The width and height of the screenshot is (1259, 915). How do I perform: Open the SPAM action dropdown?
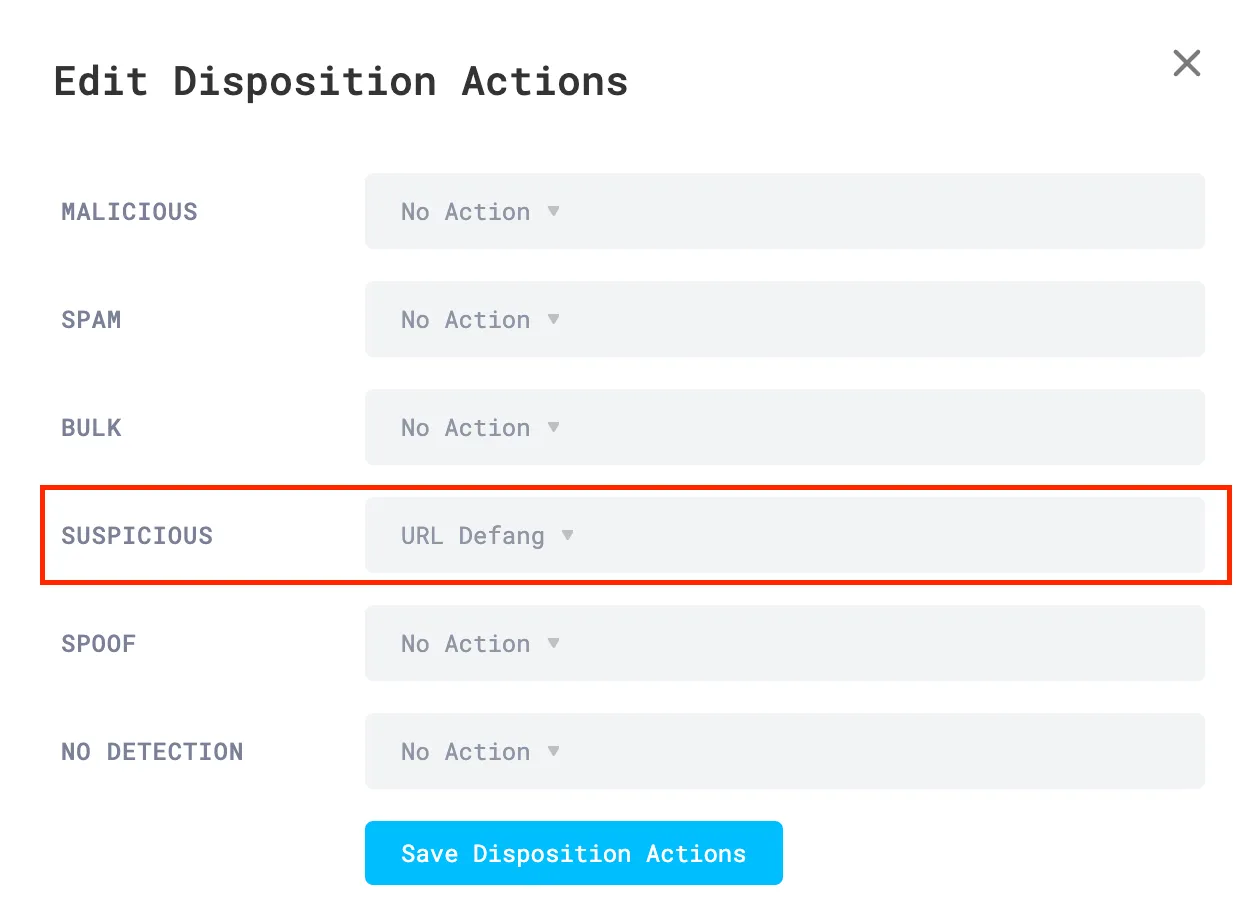click(x=785, y=319)
